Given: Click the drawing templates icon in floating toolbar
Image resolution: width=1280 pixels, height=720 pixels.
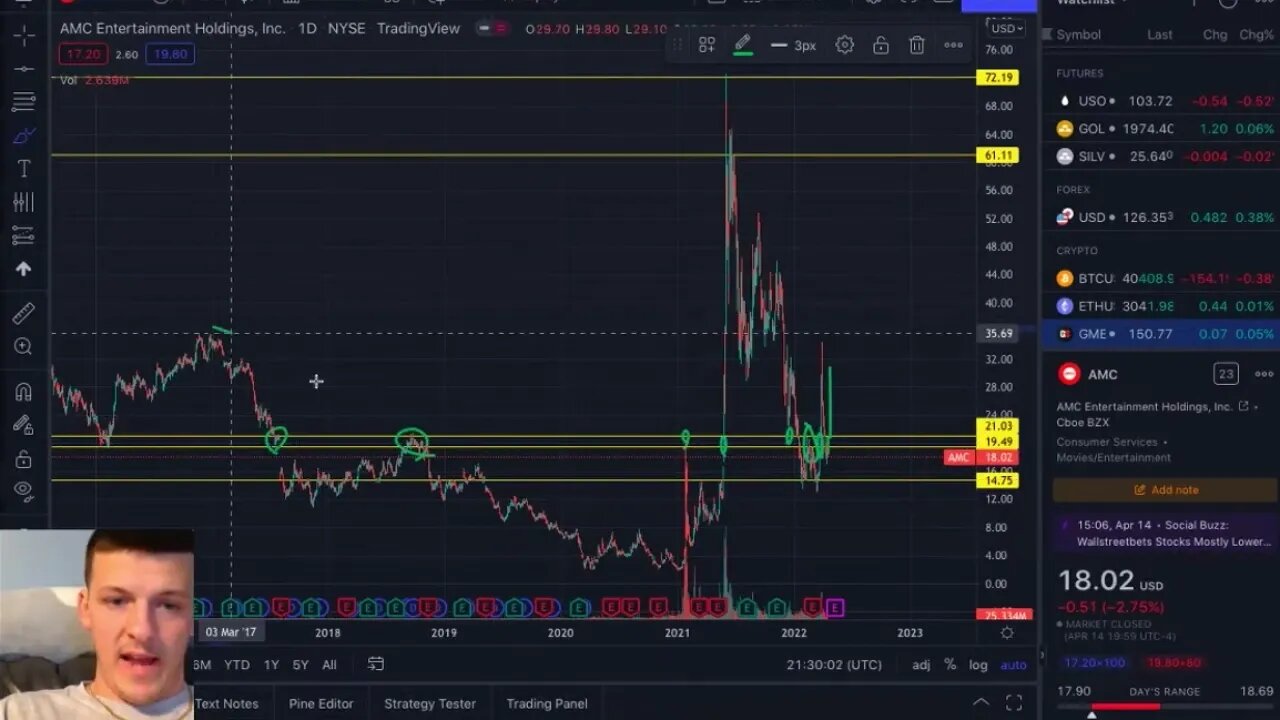Looking at the screenshot, I should click(x=707, y=45).
